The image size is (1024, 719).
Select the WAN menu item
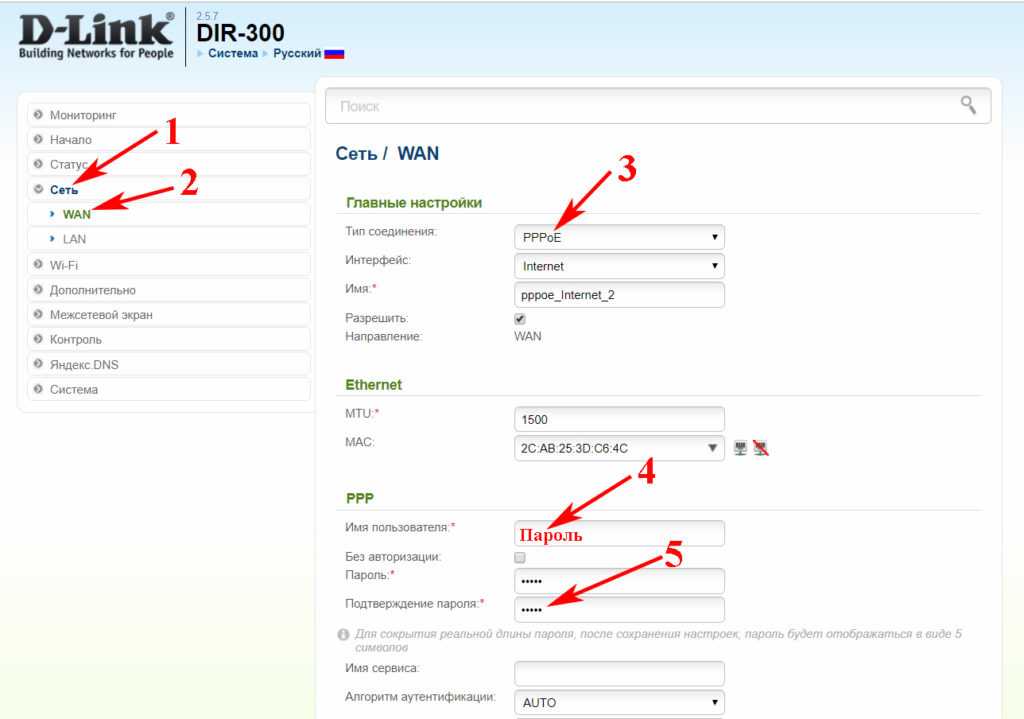[x=76, y=214]
